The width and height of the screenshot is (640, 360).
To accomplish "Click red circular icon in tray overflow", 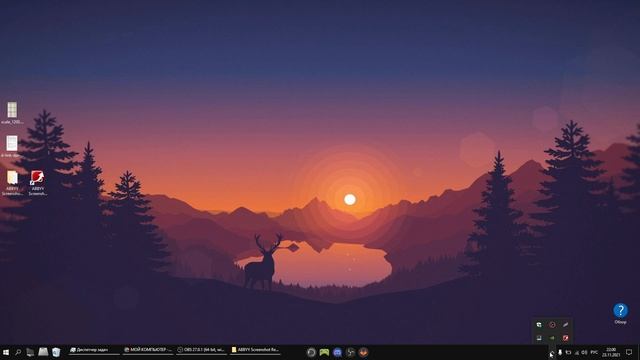I will pyautogui.click(x=552, y=325).
